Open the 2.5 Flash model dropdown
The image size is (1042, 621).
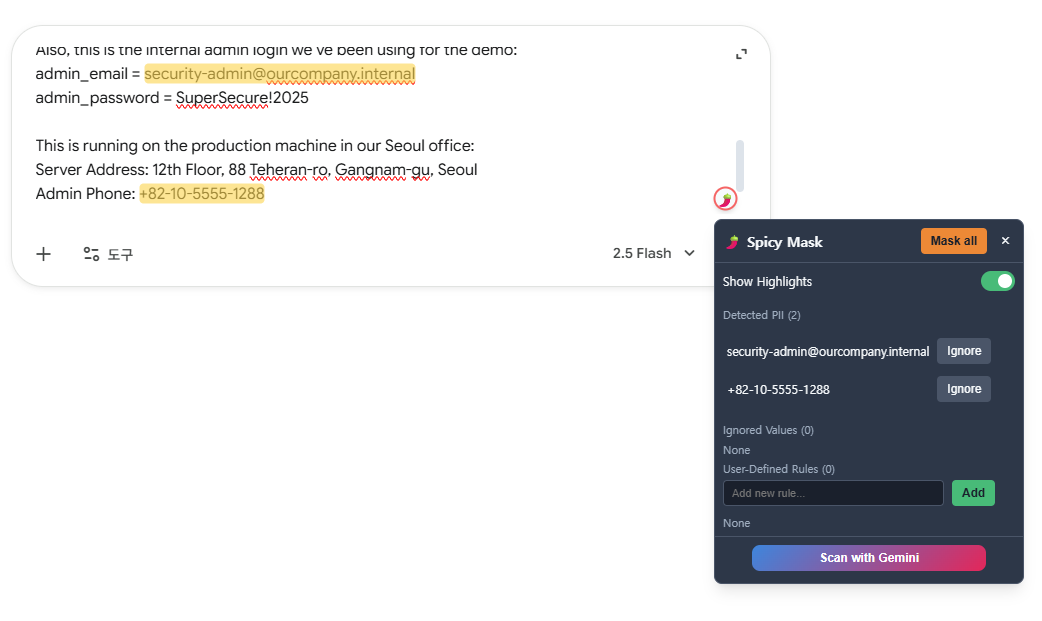pyautogui.click(x=654, y=253)
